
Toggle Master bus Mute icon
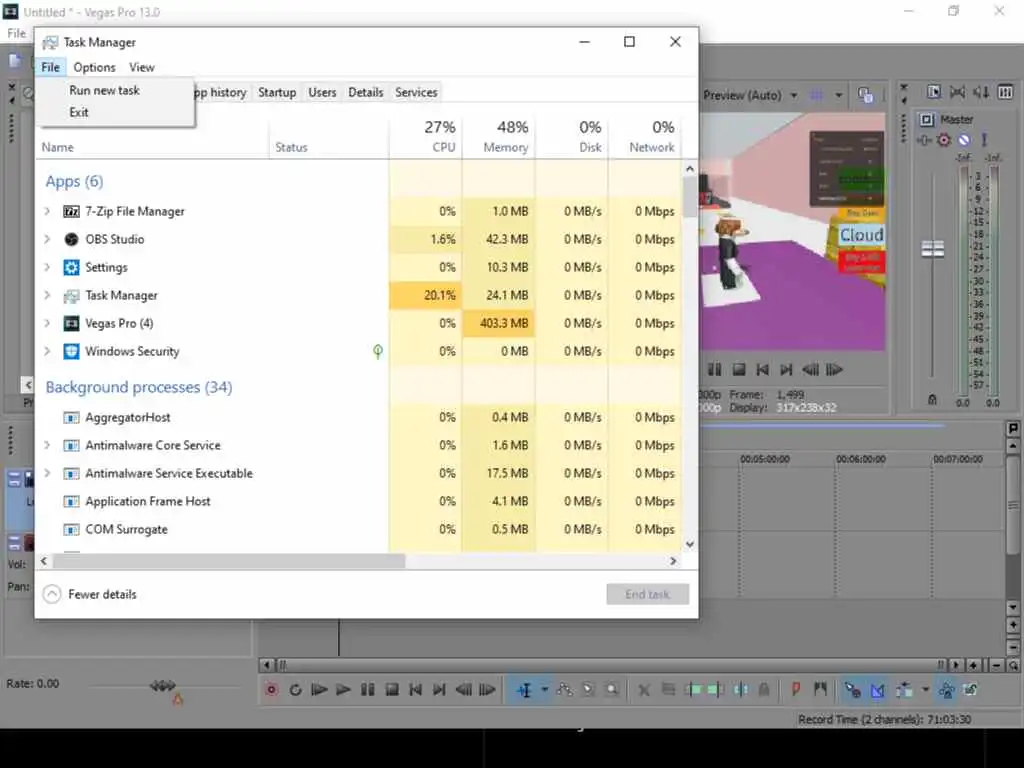coord(964,140)
